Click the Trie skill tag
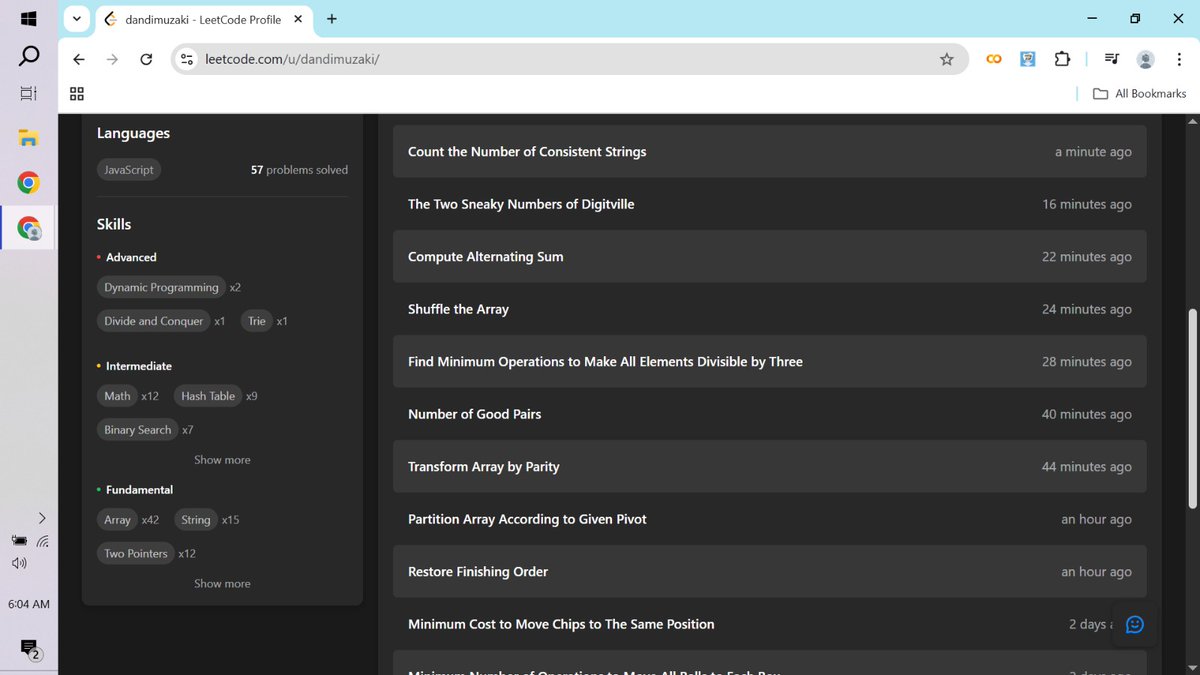The width and height of the screenshot is (1200, 675). point(257,321)
